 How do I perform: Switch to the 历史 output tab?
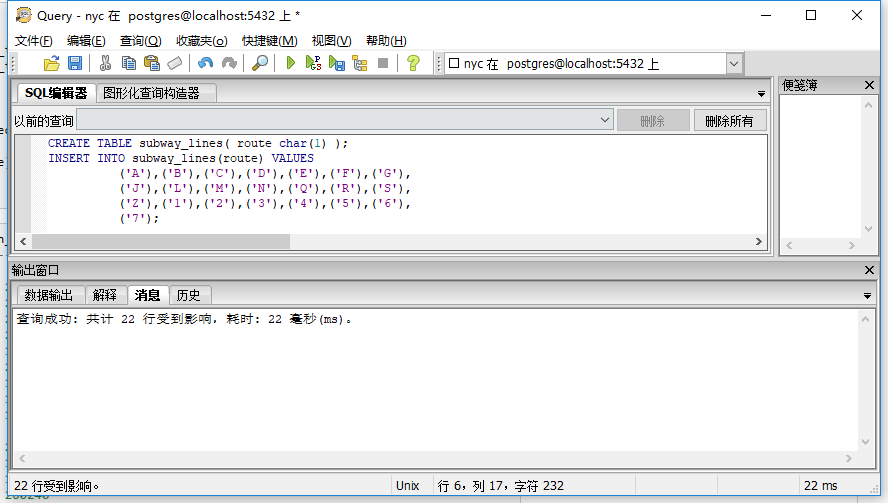click(188, 295)
